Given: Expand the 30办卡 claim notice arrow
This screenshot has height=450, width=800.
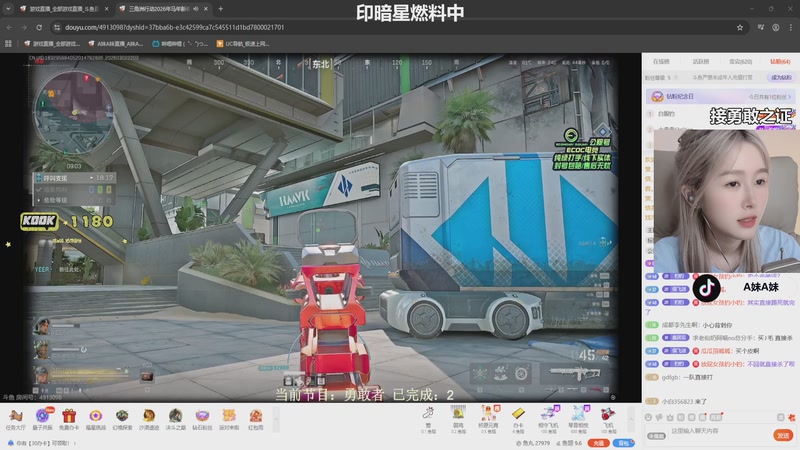Looking at the screenshot, I should tap(75, 443).
